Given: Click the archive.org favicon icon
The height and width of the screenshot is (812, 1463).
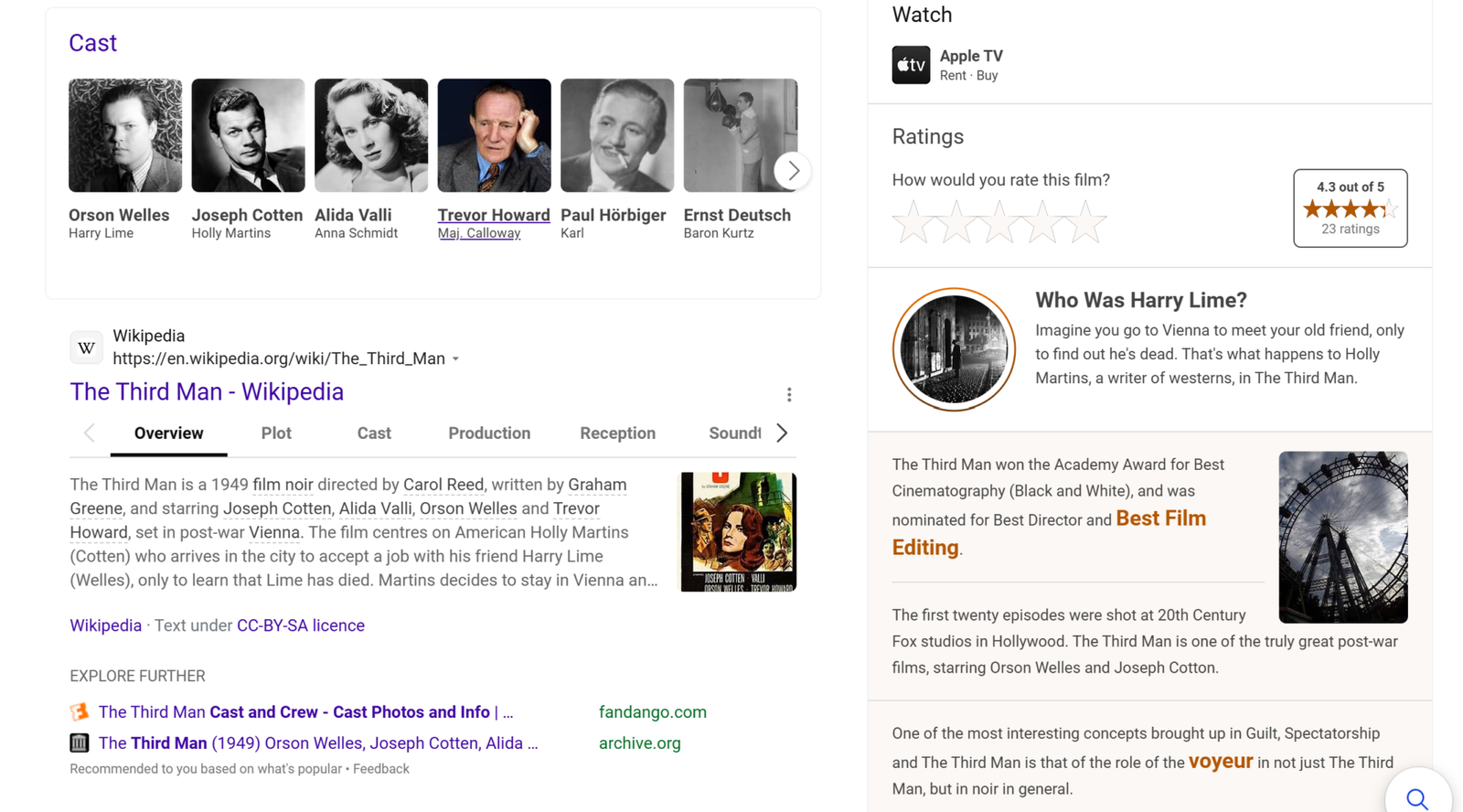Looking at the screenshot, I should (x=80, y=743).
